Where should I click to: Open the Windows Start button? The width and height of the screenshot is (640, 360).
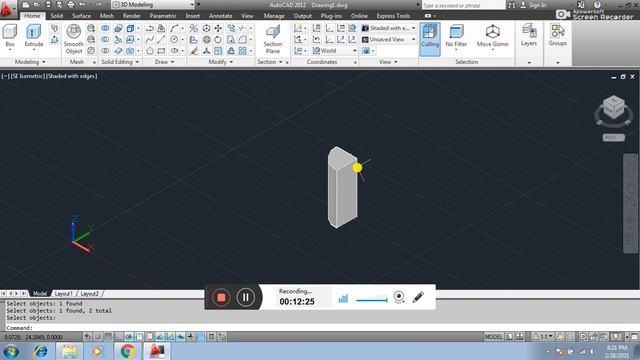click(11, 351)
